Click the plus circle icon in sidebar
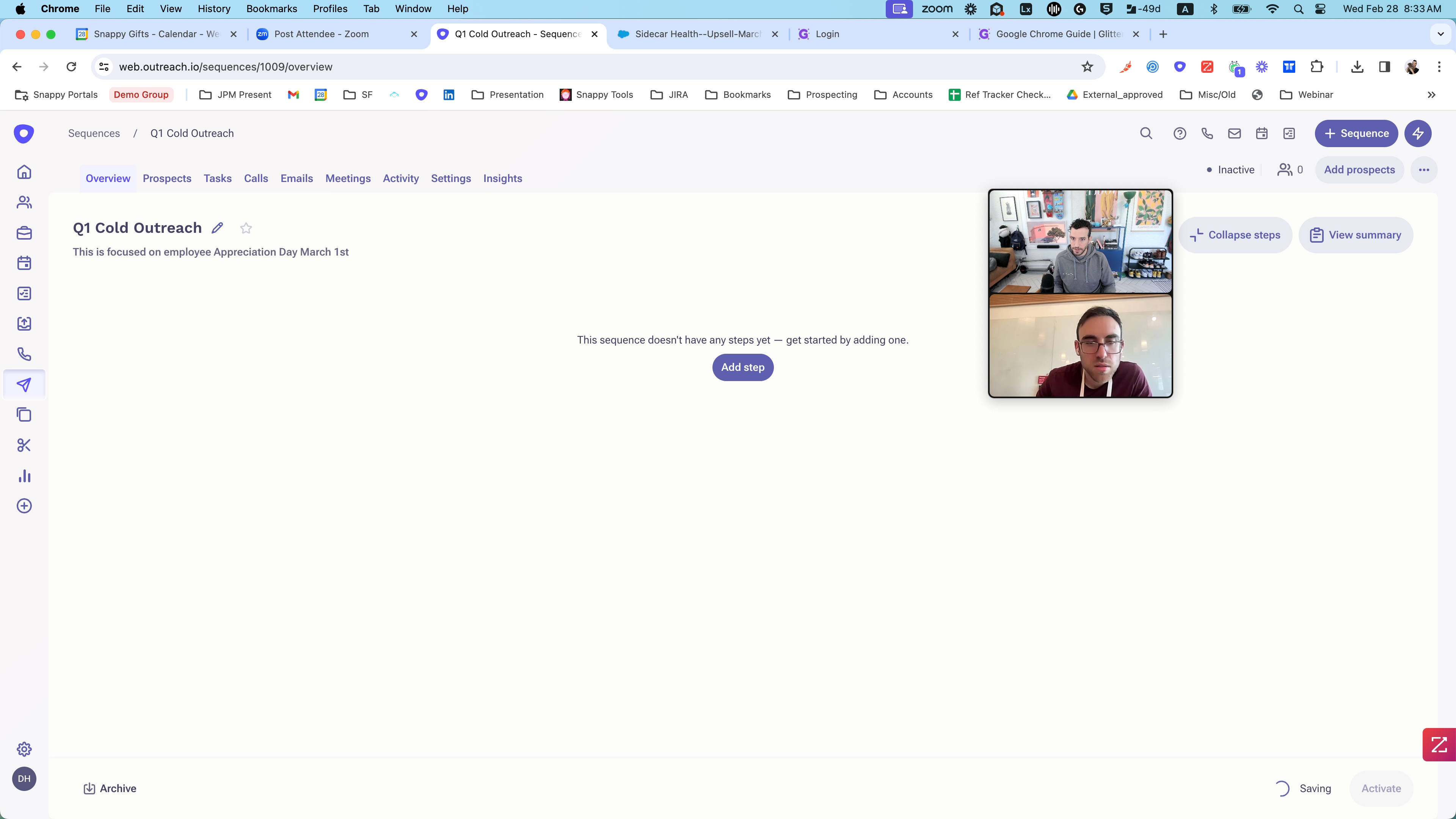The width and height of the screenshot is (1456, 819). [x=24, y=506]
